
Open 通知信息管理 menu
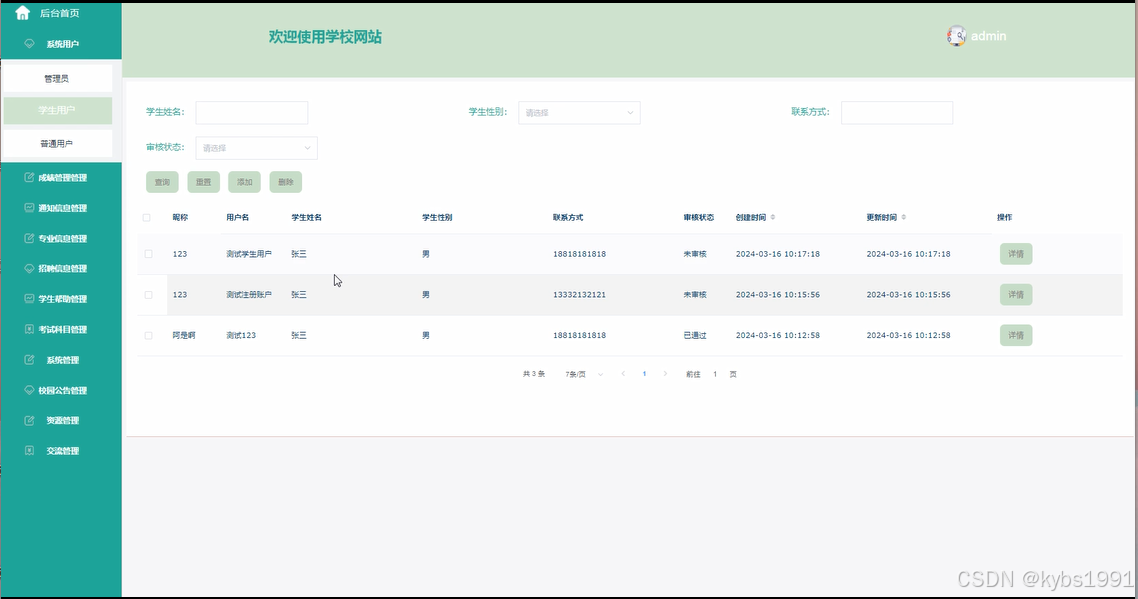click(61, 208)
